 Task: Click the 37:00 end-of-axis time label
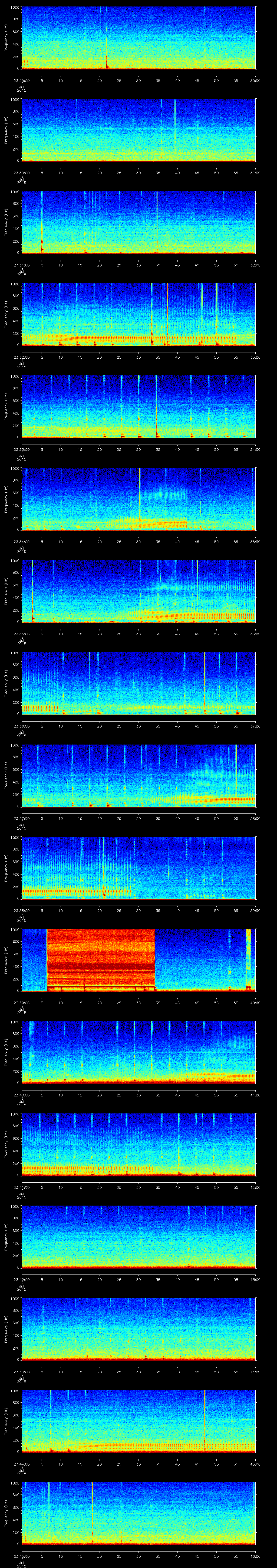(255, 726)
